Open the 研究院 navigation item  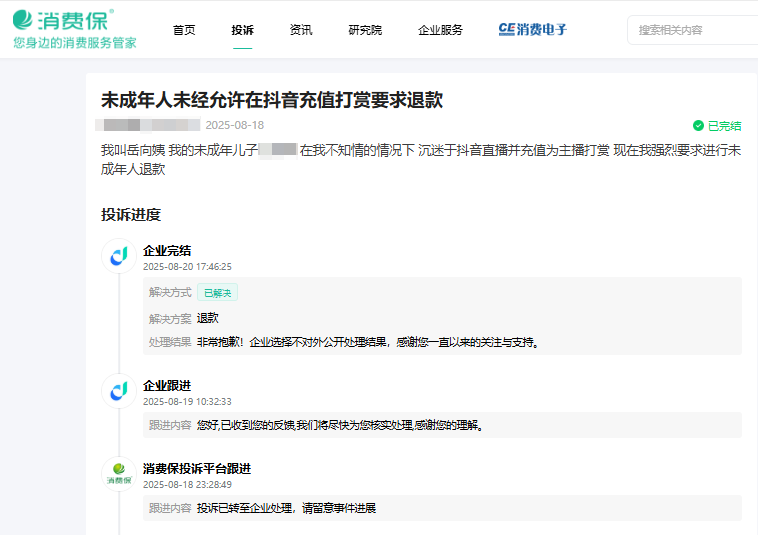(365, 30)
